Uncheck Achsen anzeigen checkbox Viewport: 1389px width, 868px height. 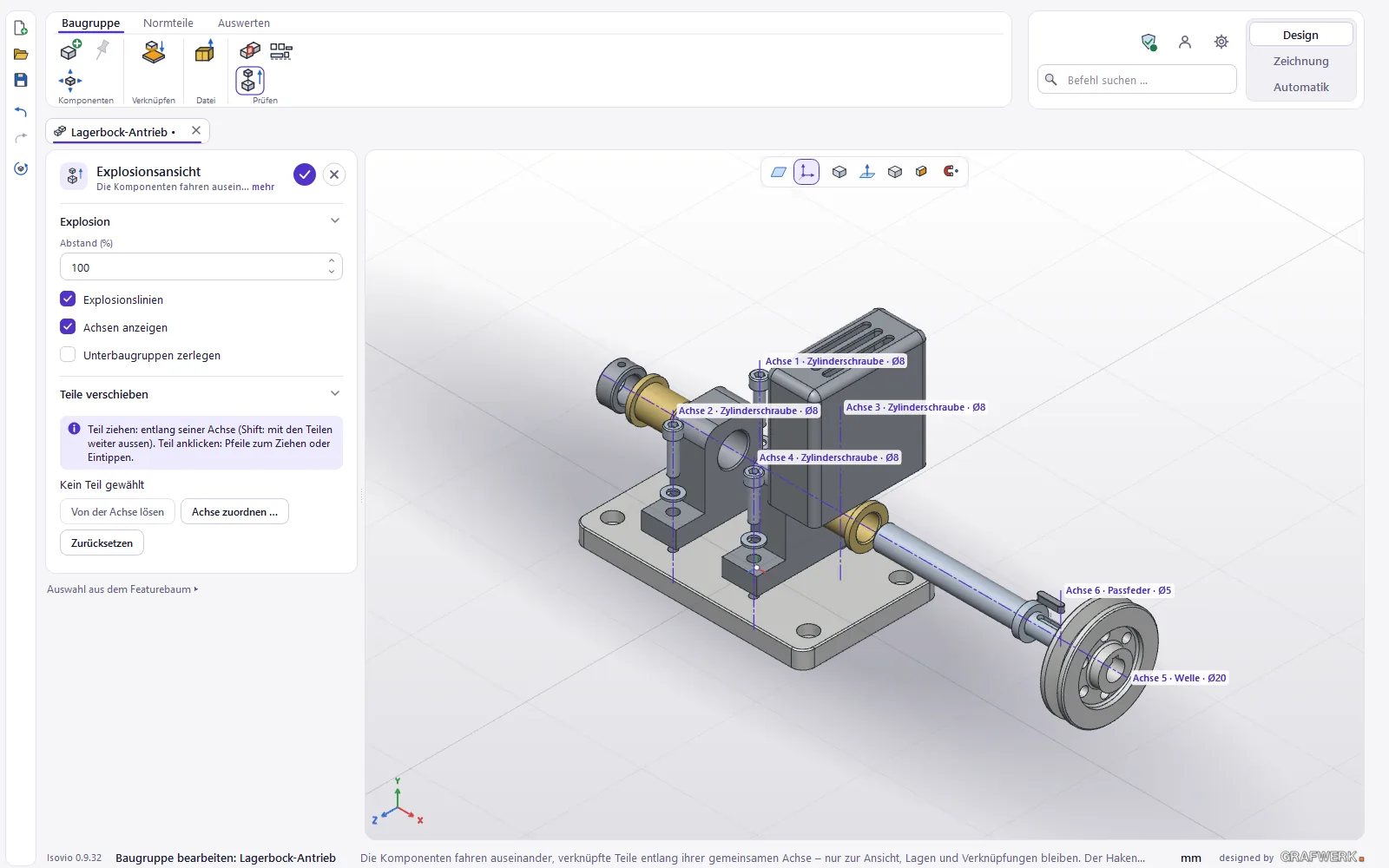pyautogui.click(x=68, y=326)
